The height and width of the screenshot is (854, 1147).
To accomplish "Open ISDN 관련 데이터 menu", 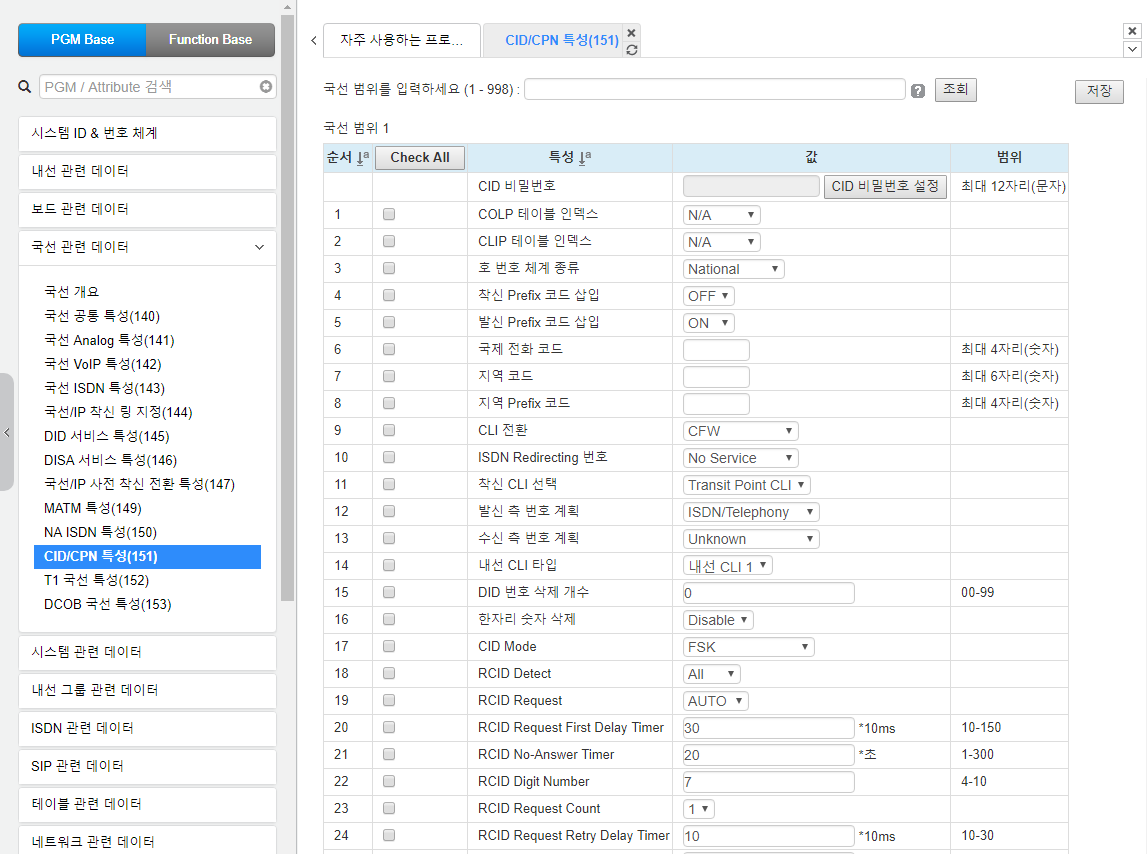I will [147, 728].
